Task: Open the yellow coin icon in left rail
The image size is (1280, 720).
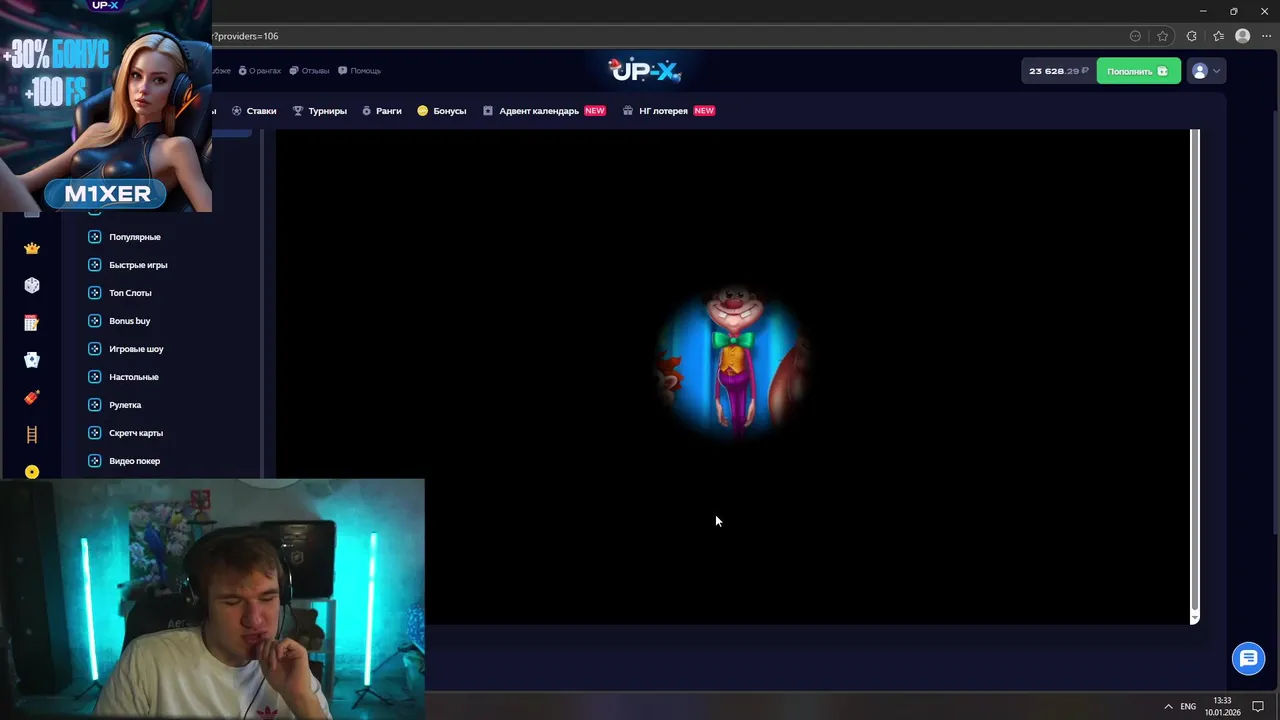Action: 32,472
